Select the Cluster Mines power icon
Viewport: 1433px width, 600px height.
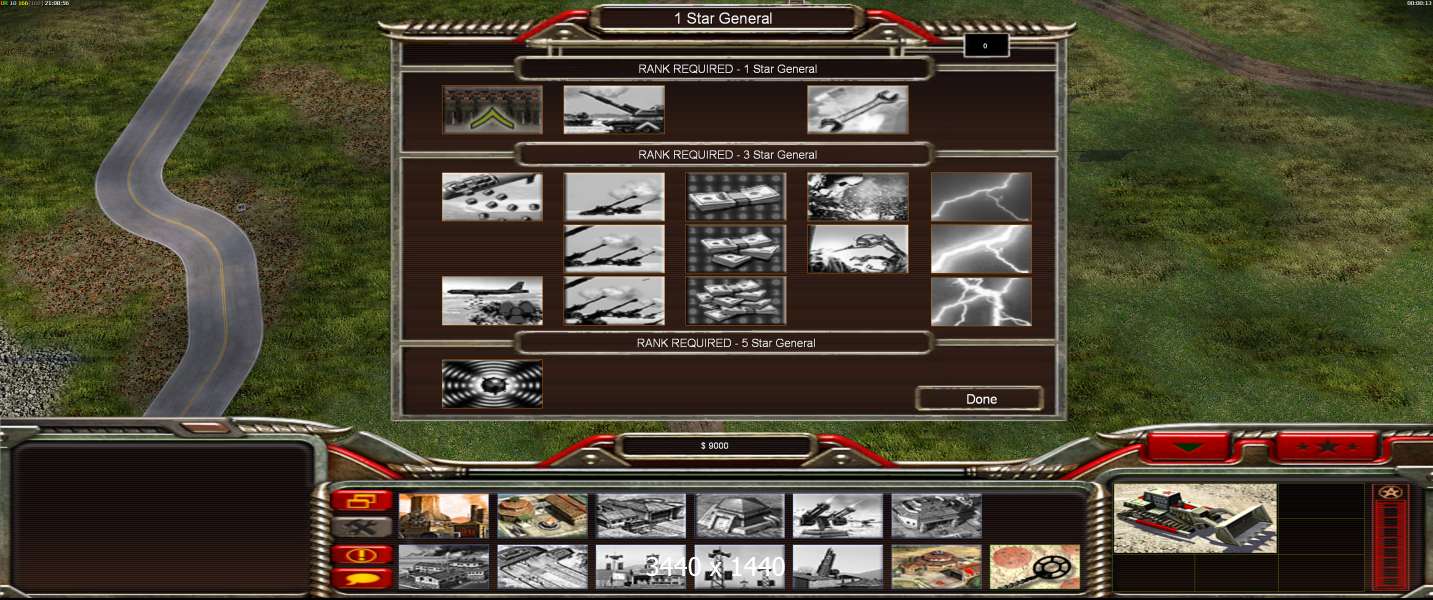tap(492, 197)
